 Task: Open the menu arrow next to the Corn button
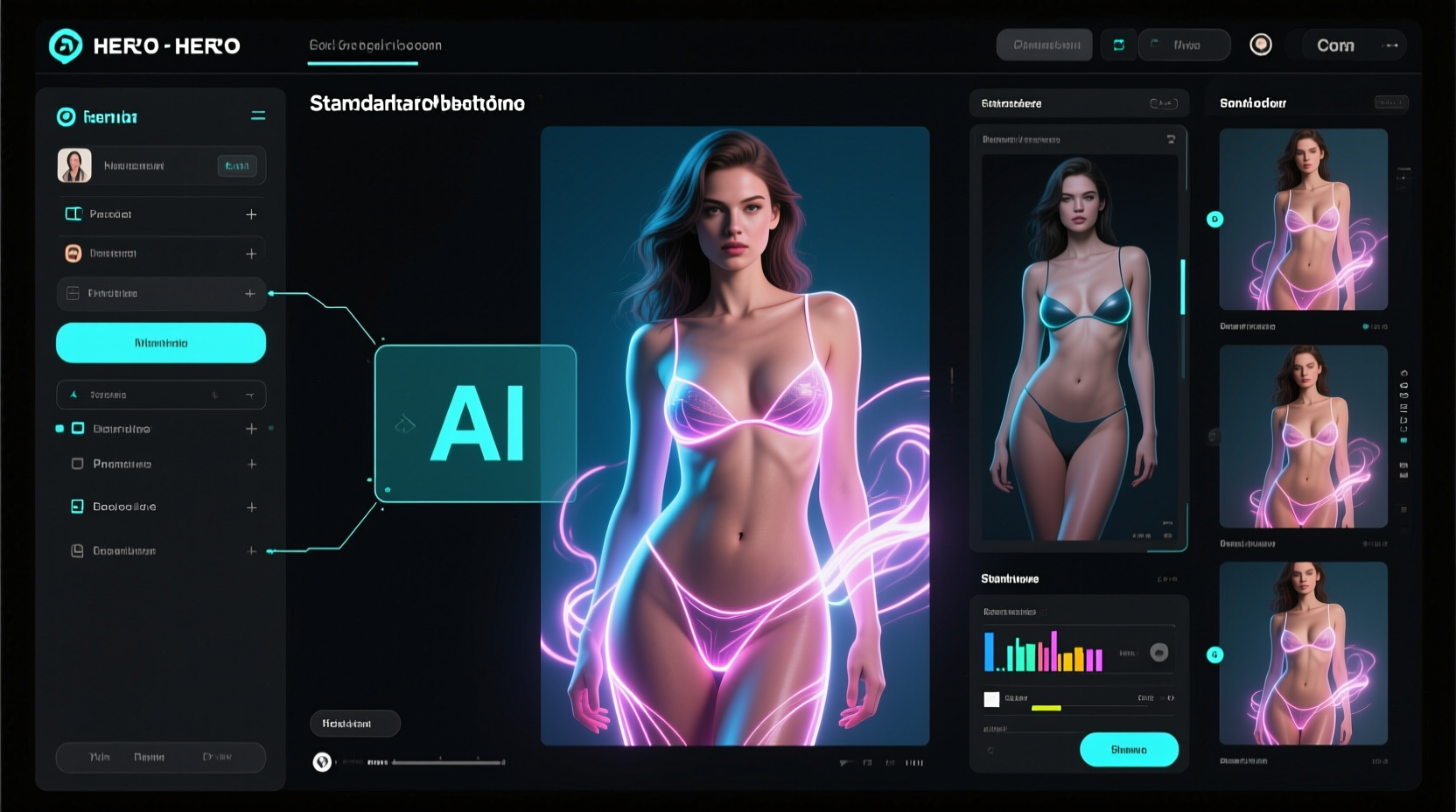(x=1391, y=45)
